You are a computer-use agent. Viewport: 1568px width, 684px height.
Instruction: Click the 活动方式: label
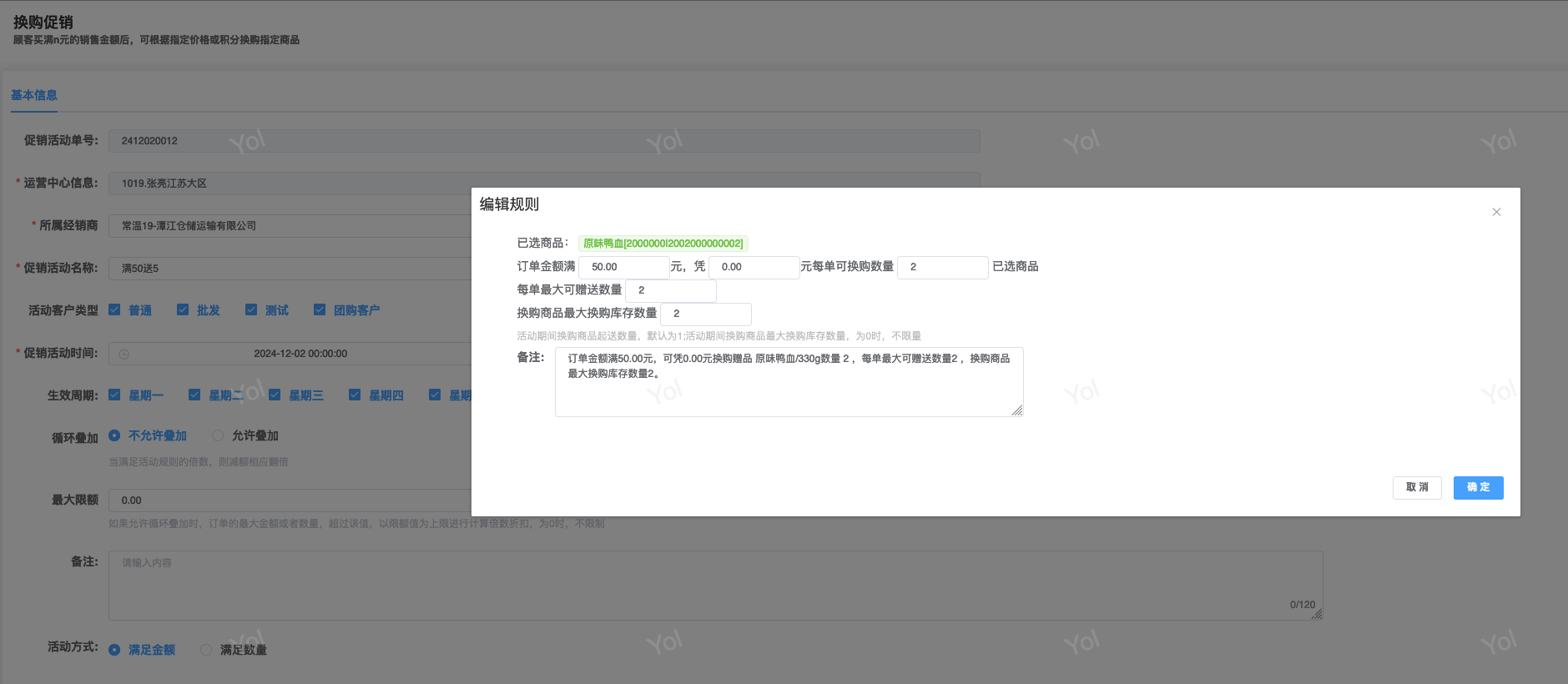[x=73, y=646]
